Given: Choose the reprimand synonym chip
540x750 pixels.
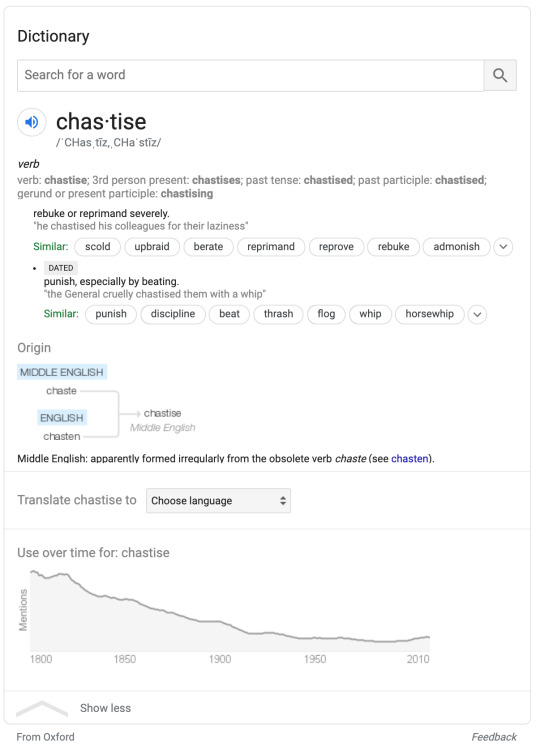Looking at the screenshot, I should tap(271, 247).
